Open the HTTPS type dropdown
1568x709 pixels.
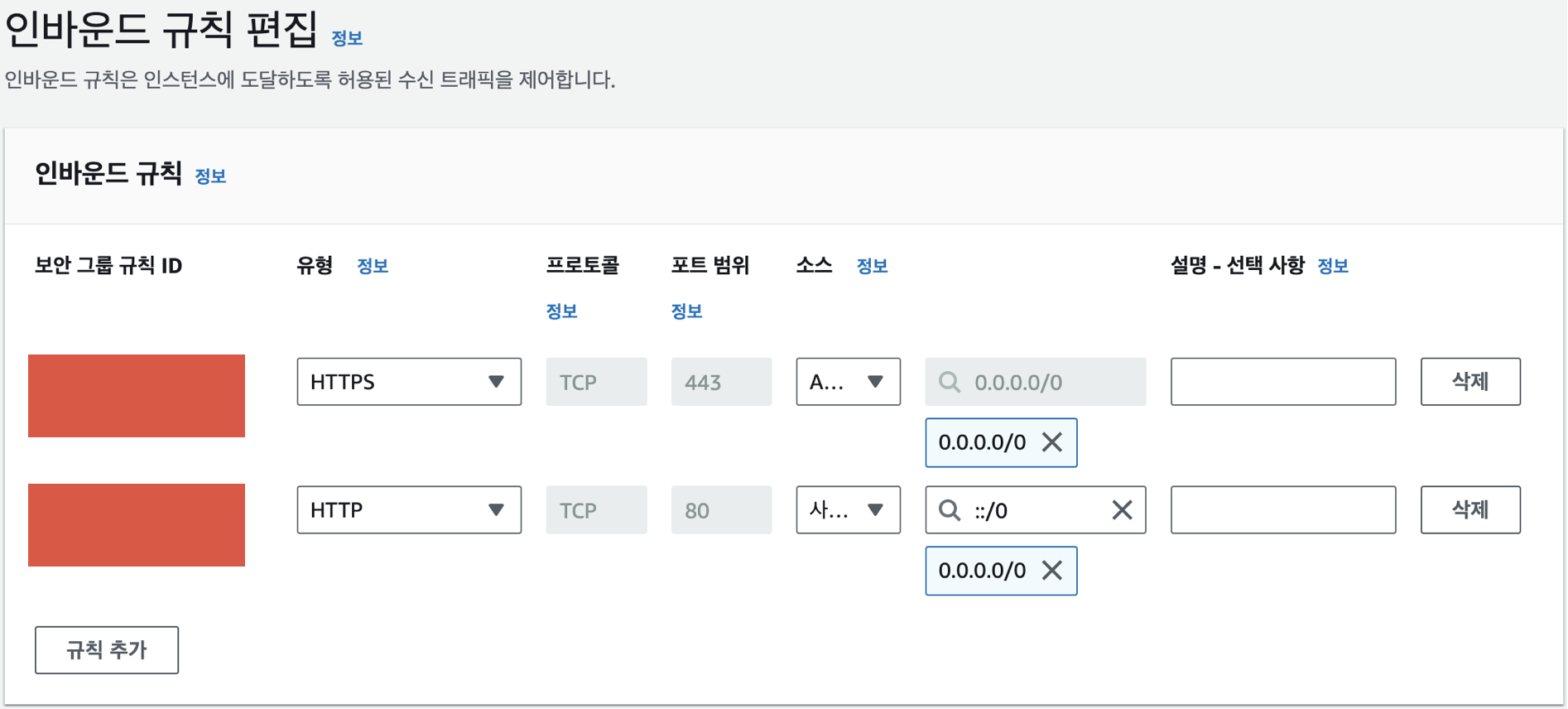click(409, 382)
